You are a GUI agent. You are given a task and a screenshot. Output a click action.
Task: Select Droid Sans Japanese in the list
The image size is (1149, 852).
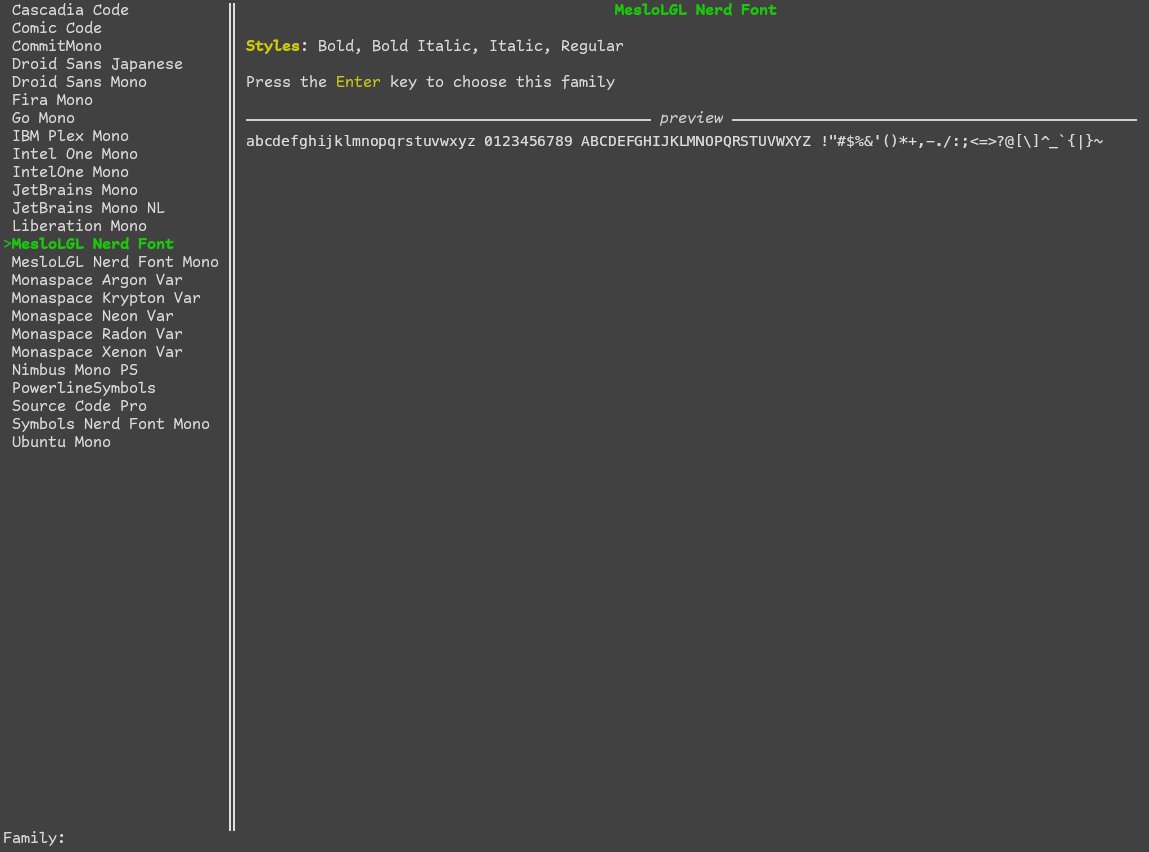tap(97, 64)
